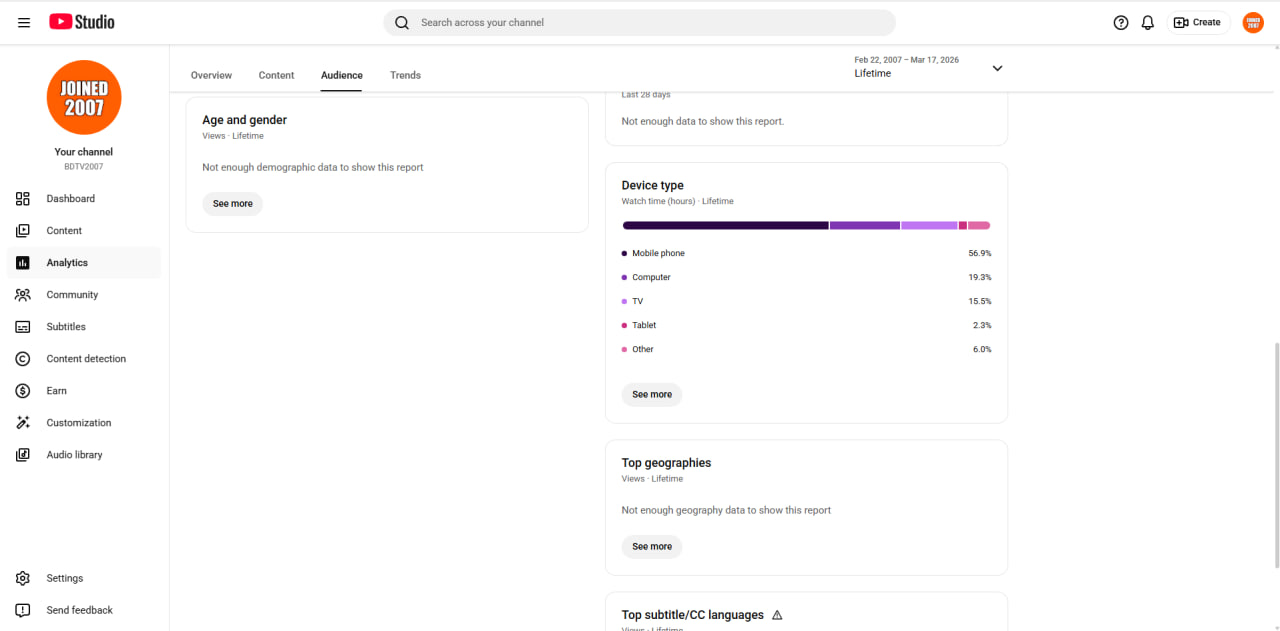Click the Settings gear icon
The image size is (1280, 631).
point(23,578)
